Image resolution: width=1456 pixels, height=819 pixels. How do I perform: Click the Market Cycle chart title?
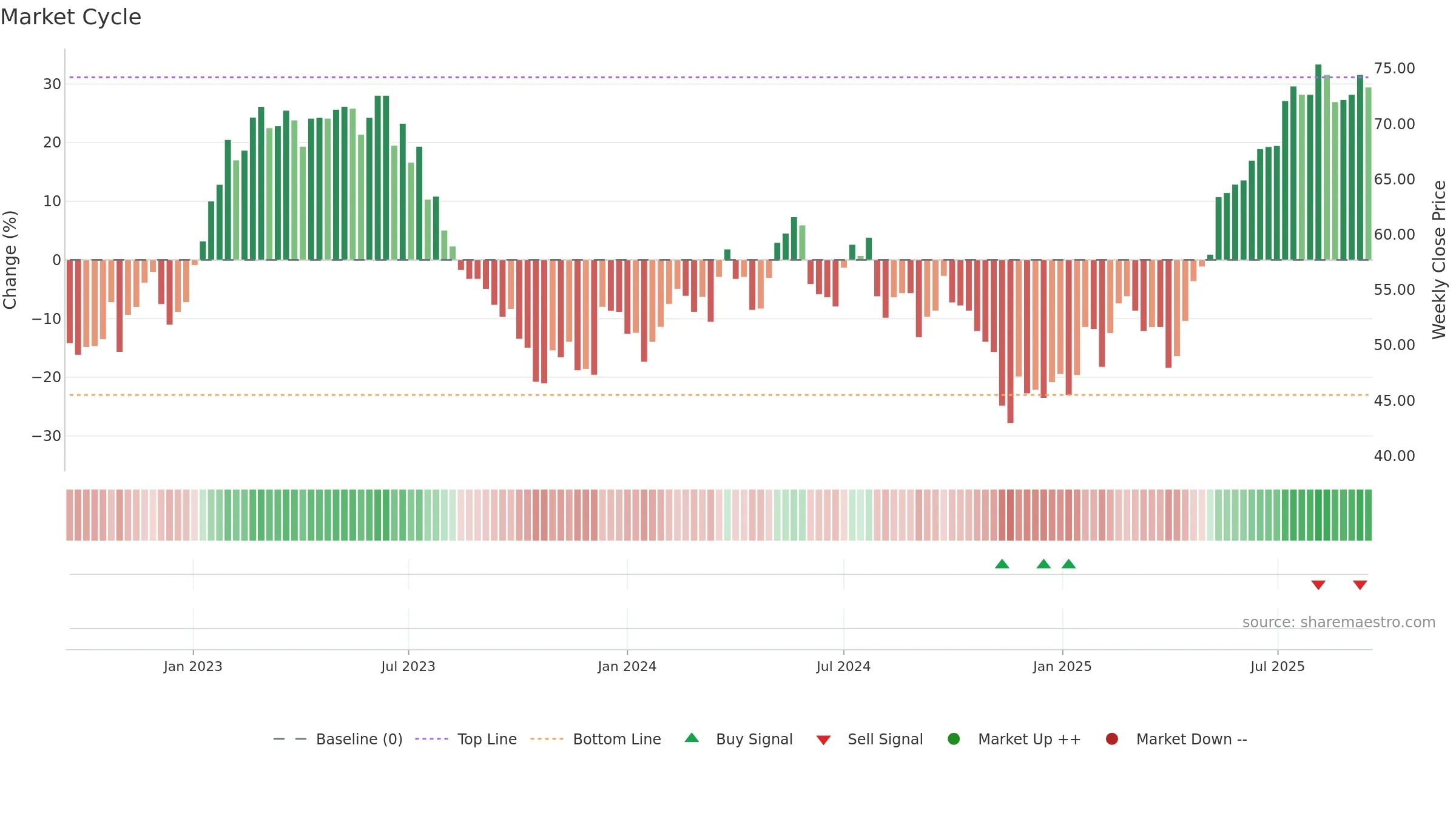[71, 17]
